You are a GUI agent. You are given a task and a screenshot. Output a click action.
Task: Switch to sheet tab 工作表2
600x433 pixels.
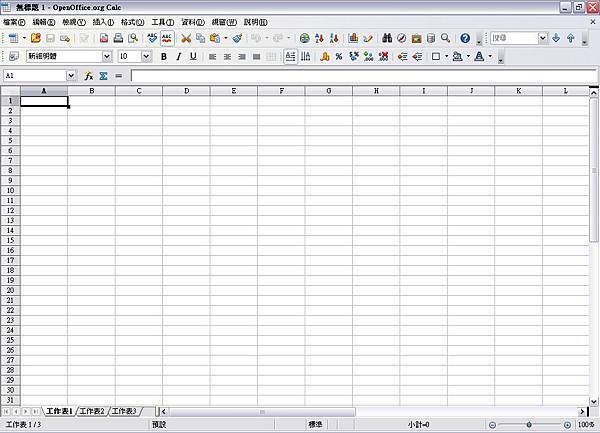coord(92,411)
